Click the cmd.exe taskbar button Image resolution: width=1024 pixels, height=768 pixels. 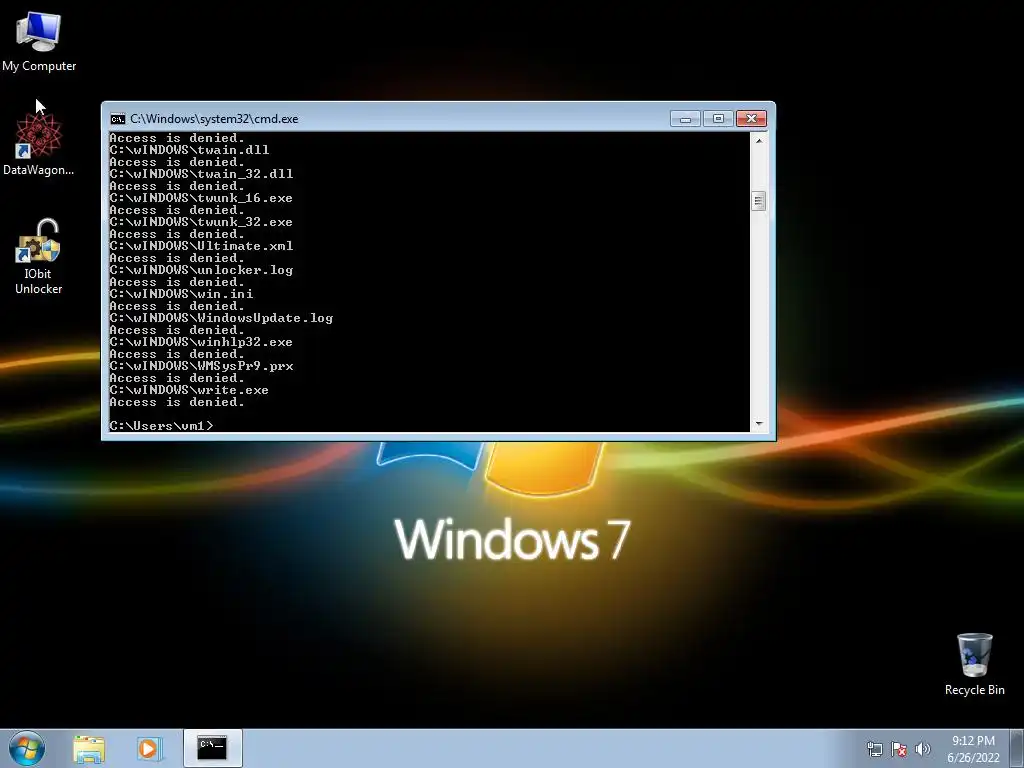coord(212,748)
